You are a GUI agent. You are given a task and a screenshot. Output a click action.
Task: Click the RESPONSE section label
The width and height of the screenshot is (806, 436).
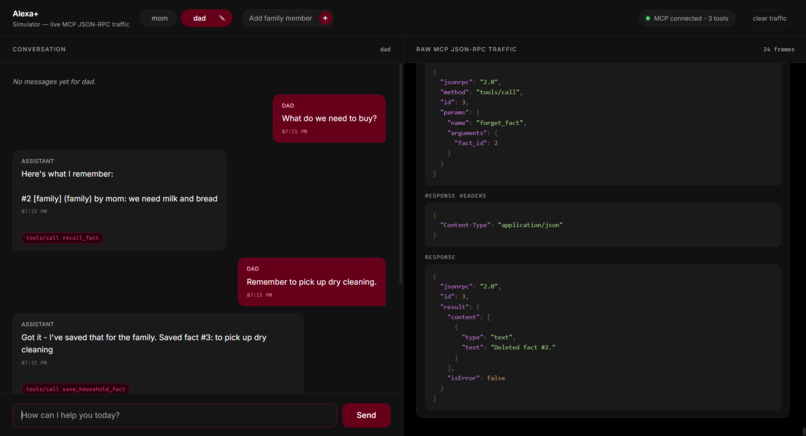click(x=440, y=257)
